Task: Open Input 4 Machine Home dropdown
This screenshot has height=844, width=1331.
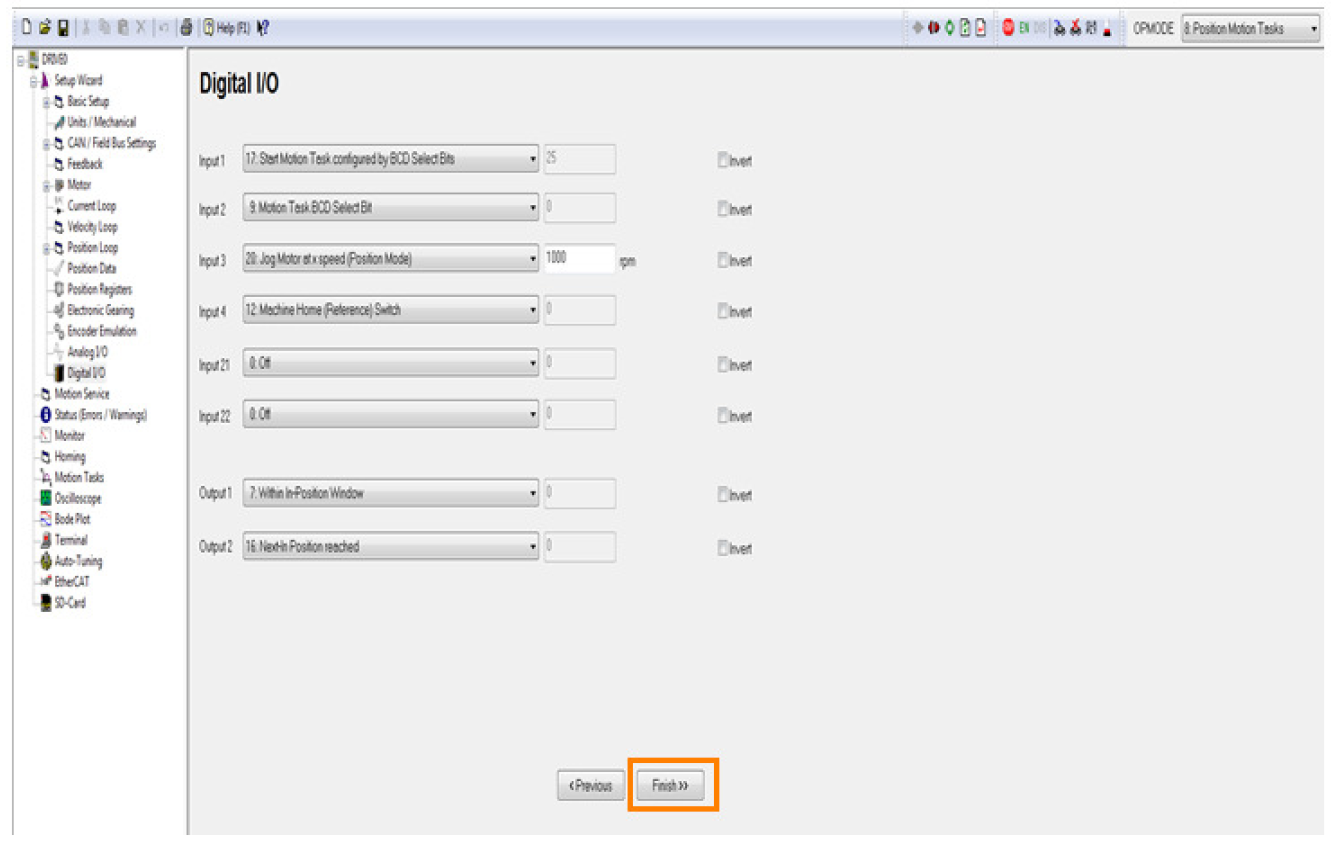Action: tap(391, 310)
